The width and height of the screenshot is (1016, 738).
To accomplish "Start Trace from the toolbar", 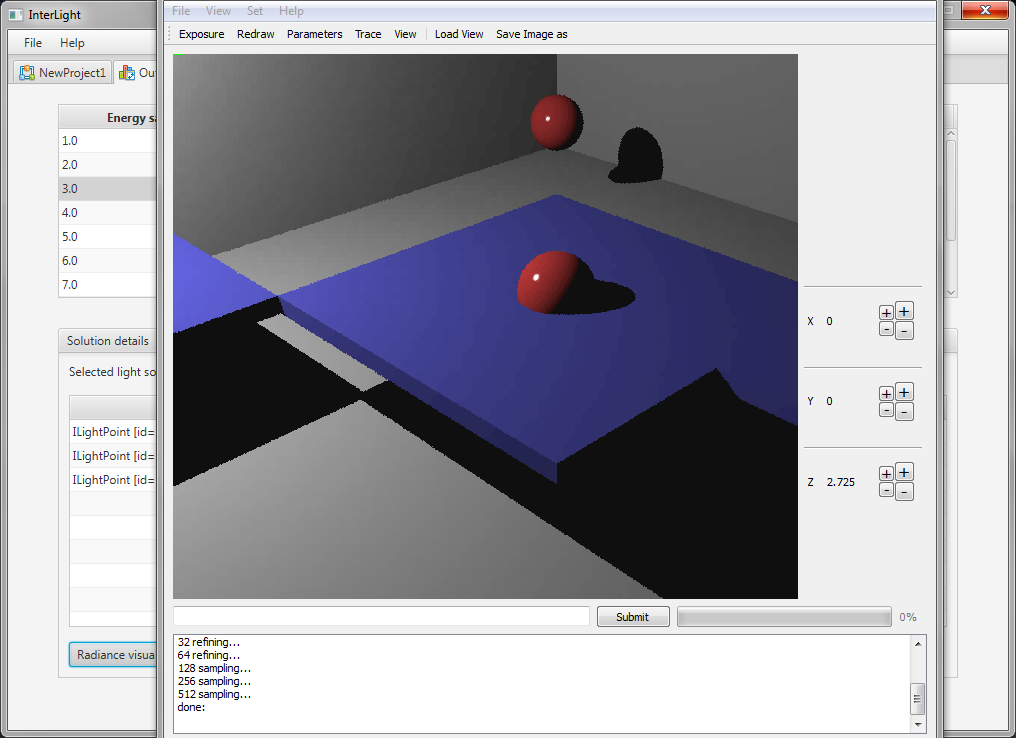I will [368, 34].
